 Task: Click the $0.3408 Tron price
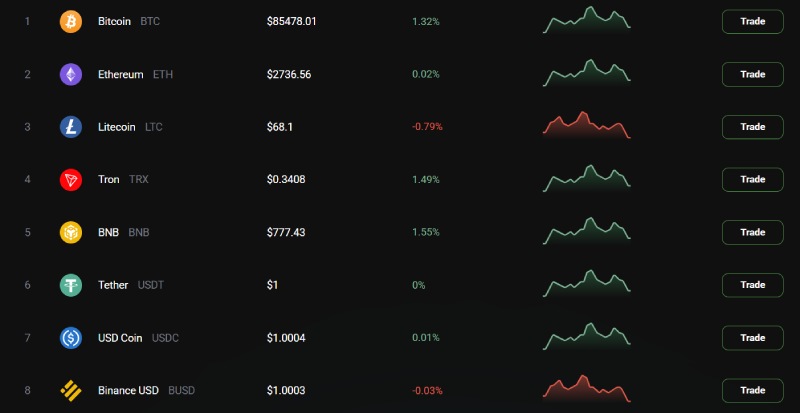[x=286, y=180]
